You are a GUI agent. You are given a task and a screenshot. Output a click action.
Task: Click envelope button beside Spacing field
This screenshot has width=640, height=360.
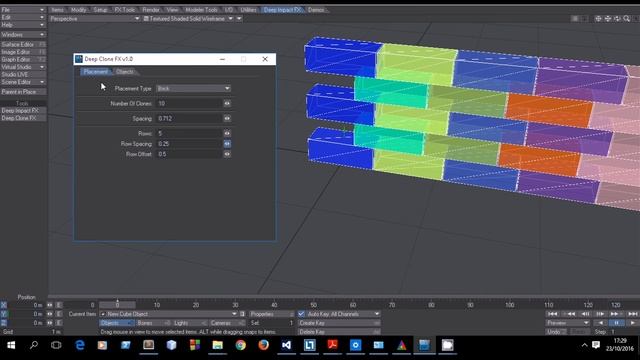tap(227, 118)
